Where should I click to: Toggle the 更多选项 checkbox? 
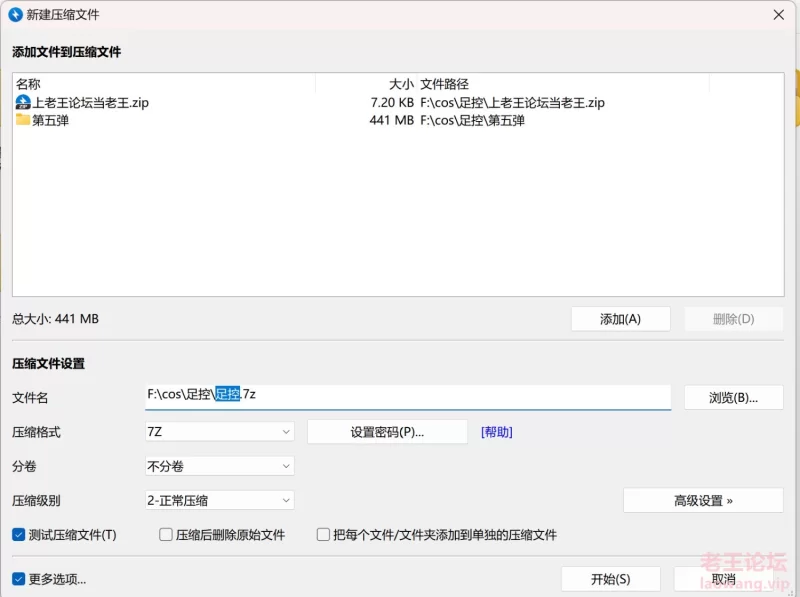tap(14, 578)
